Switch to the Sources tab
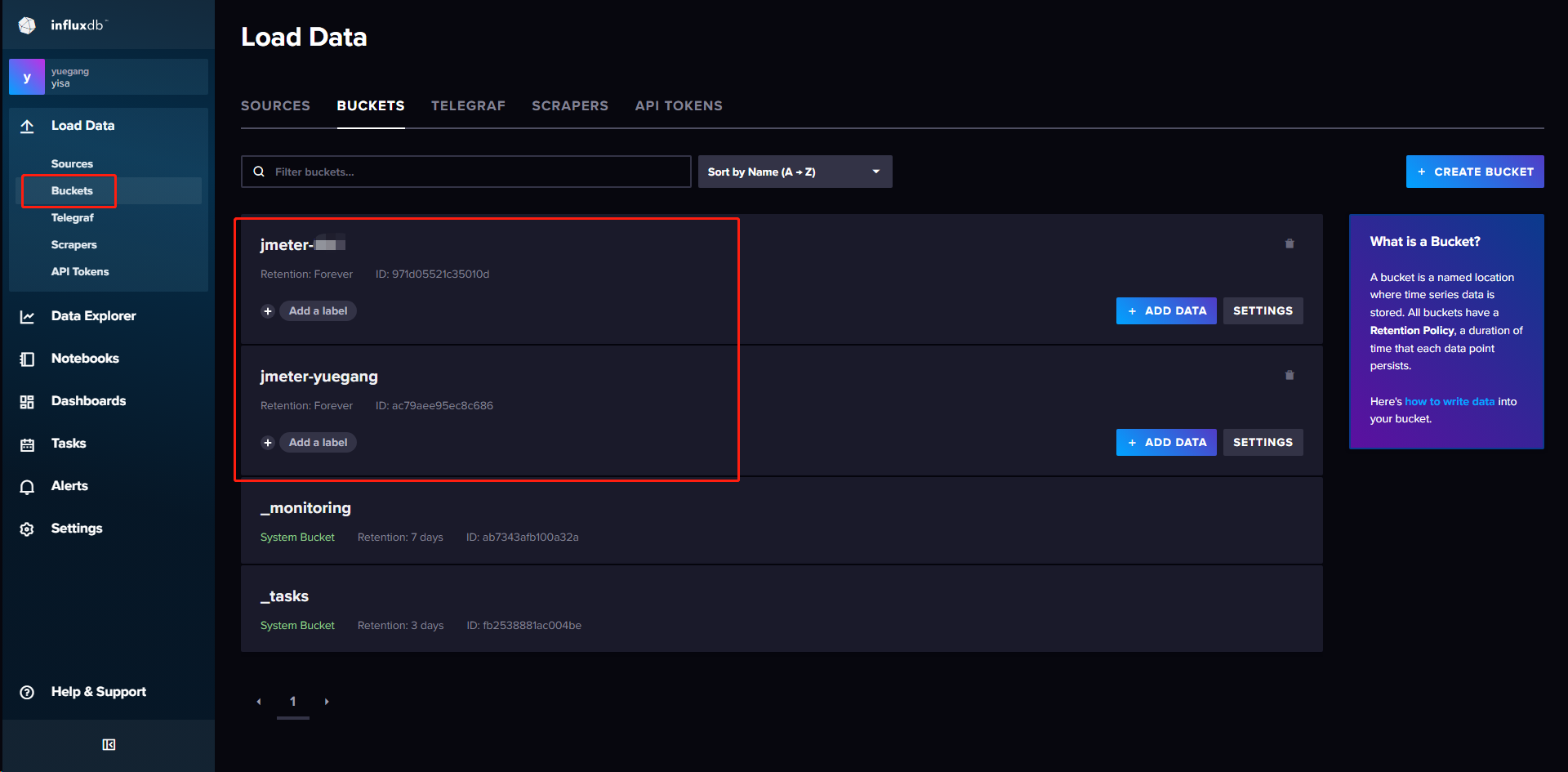Viewport: 1568px width, 772px height. (275, 106)
